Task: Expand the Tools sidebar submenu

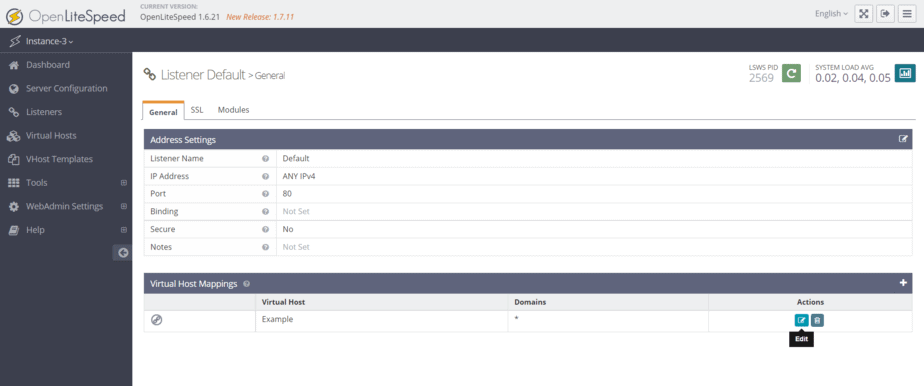Action: pos(124,183)
